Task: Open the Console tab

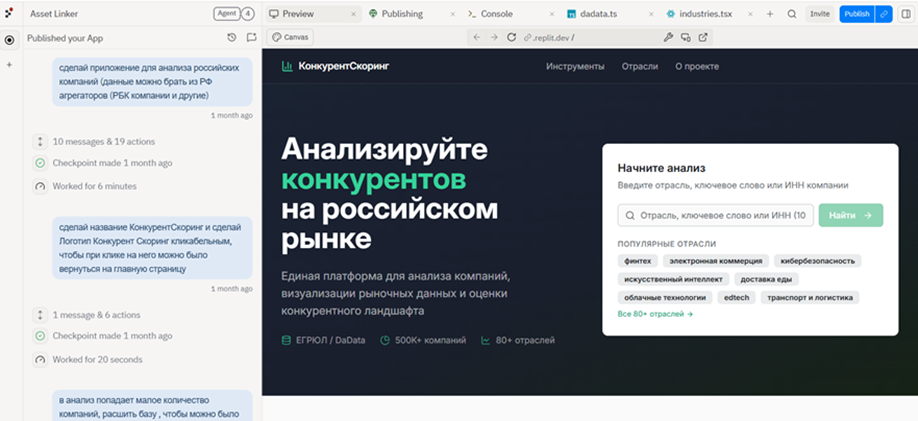Action: coord(496,13)
